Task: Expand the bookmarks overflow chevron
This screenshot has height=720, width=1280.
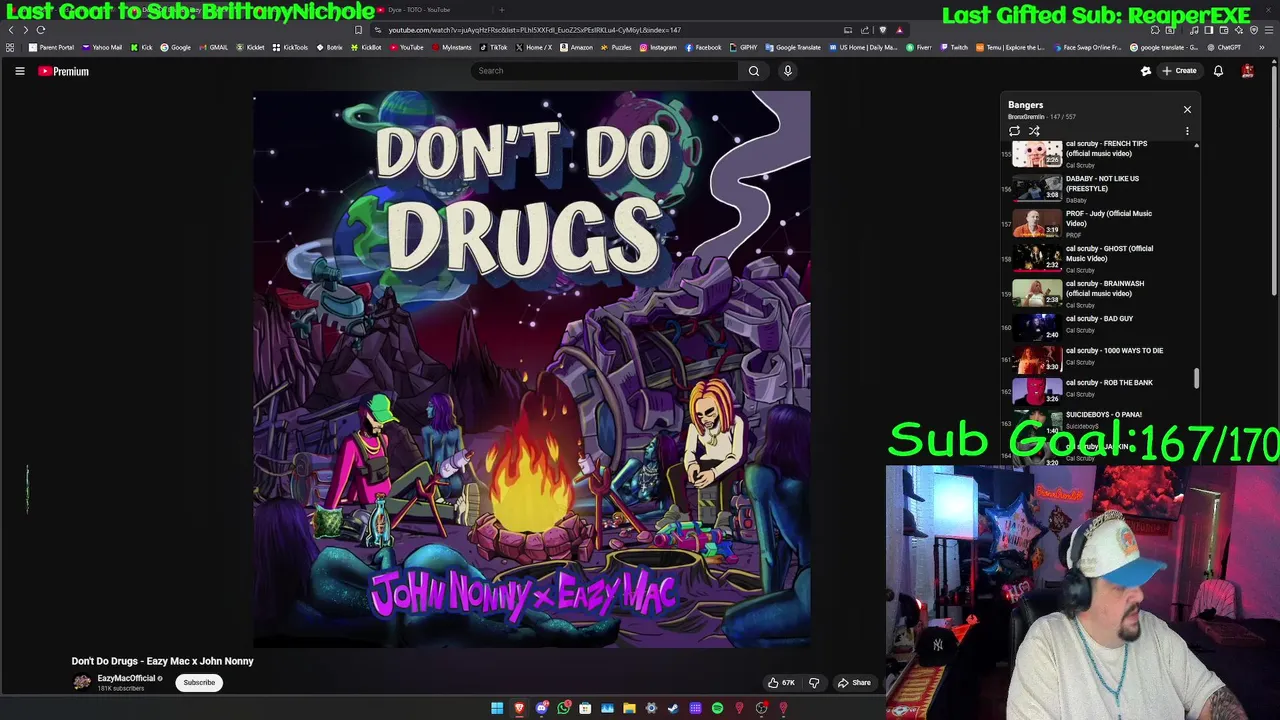Action: pyautogui.click(x=1261, y=47)
